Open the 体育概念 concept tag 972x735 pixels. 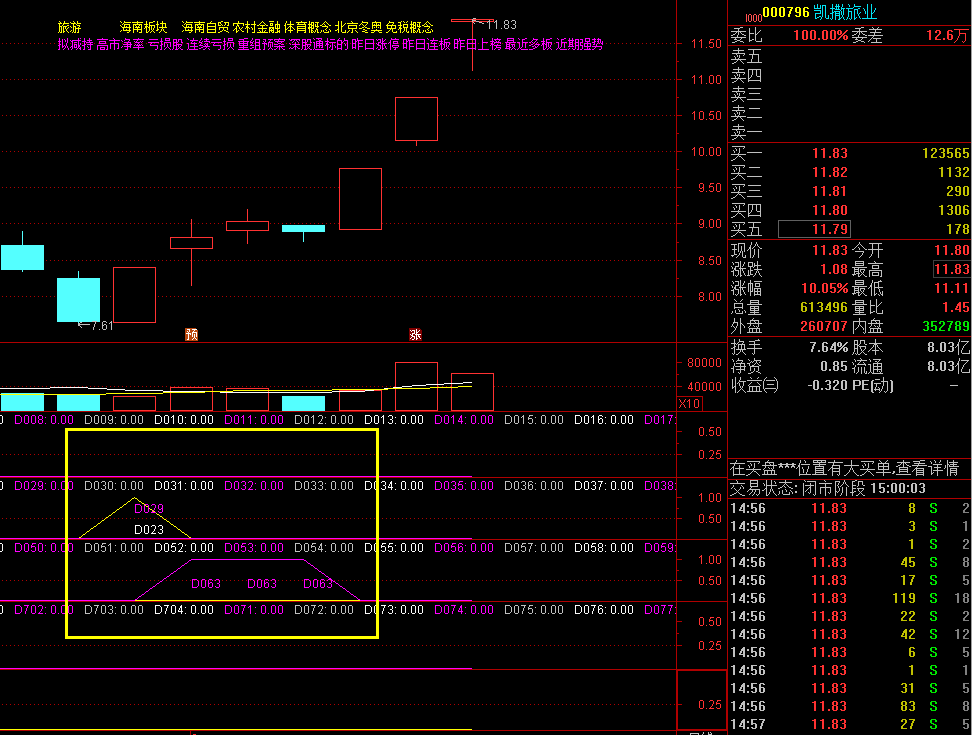click(307, 27)
